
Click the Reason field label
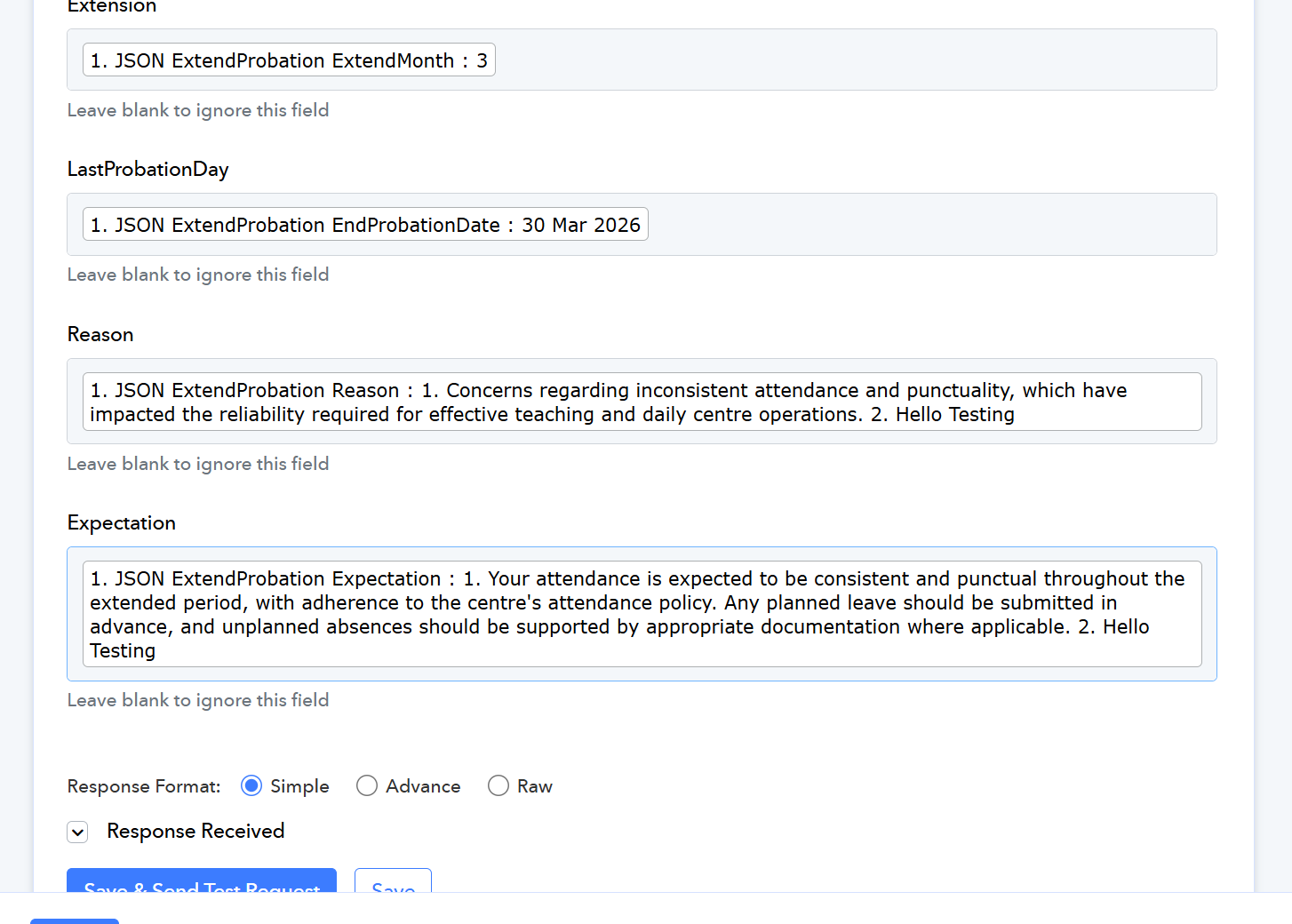pos(100,335)
